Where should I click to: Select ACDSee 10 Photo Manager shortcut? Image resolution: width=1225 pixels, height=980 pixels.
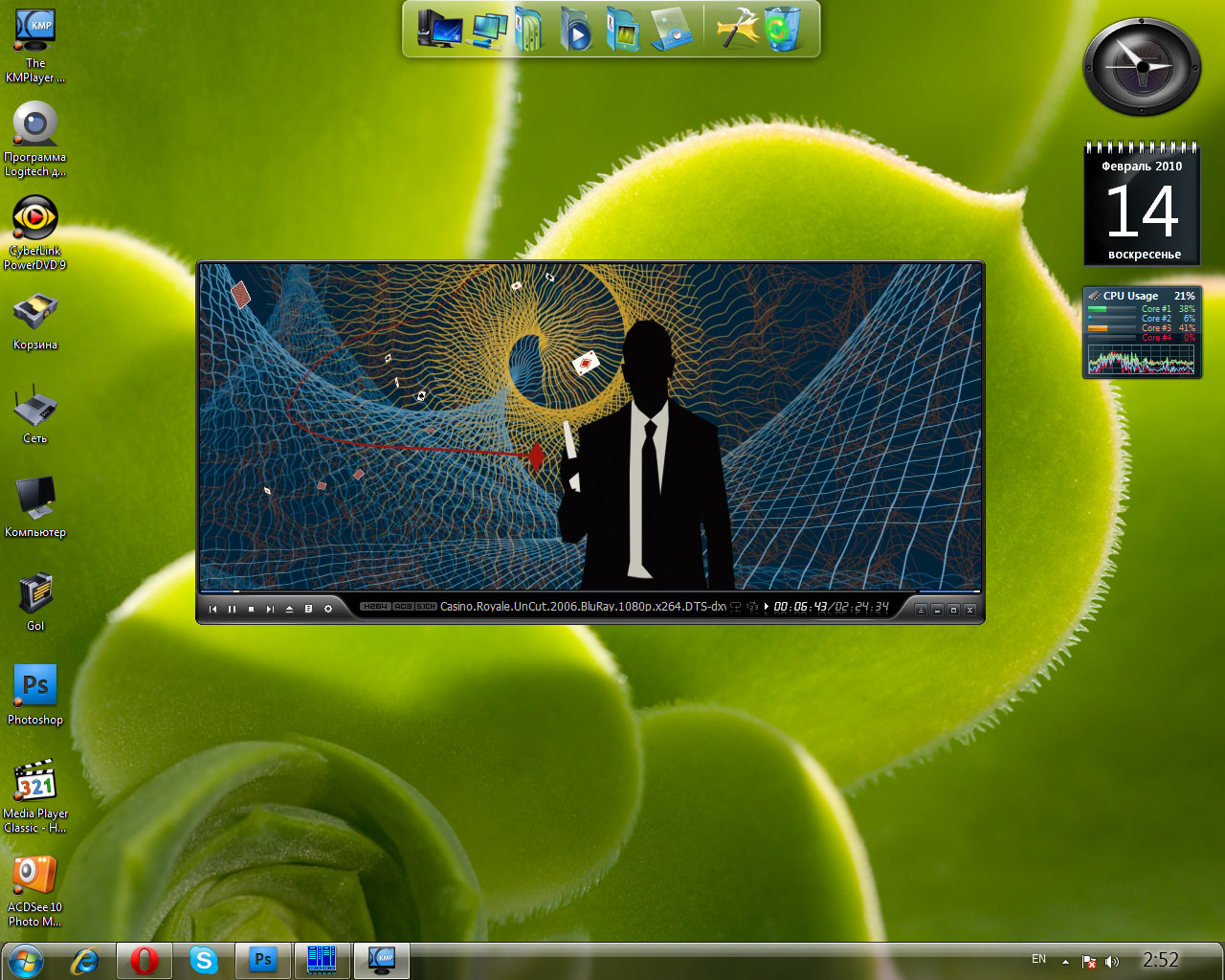tap(35, 890)
